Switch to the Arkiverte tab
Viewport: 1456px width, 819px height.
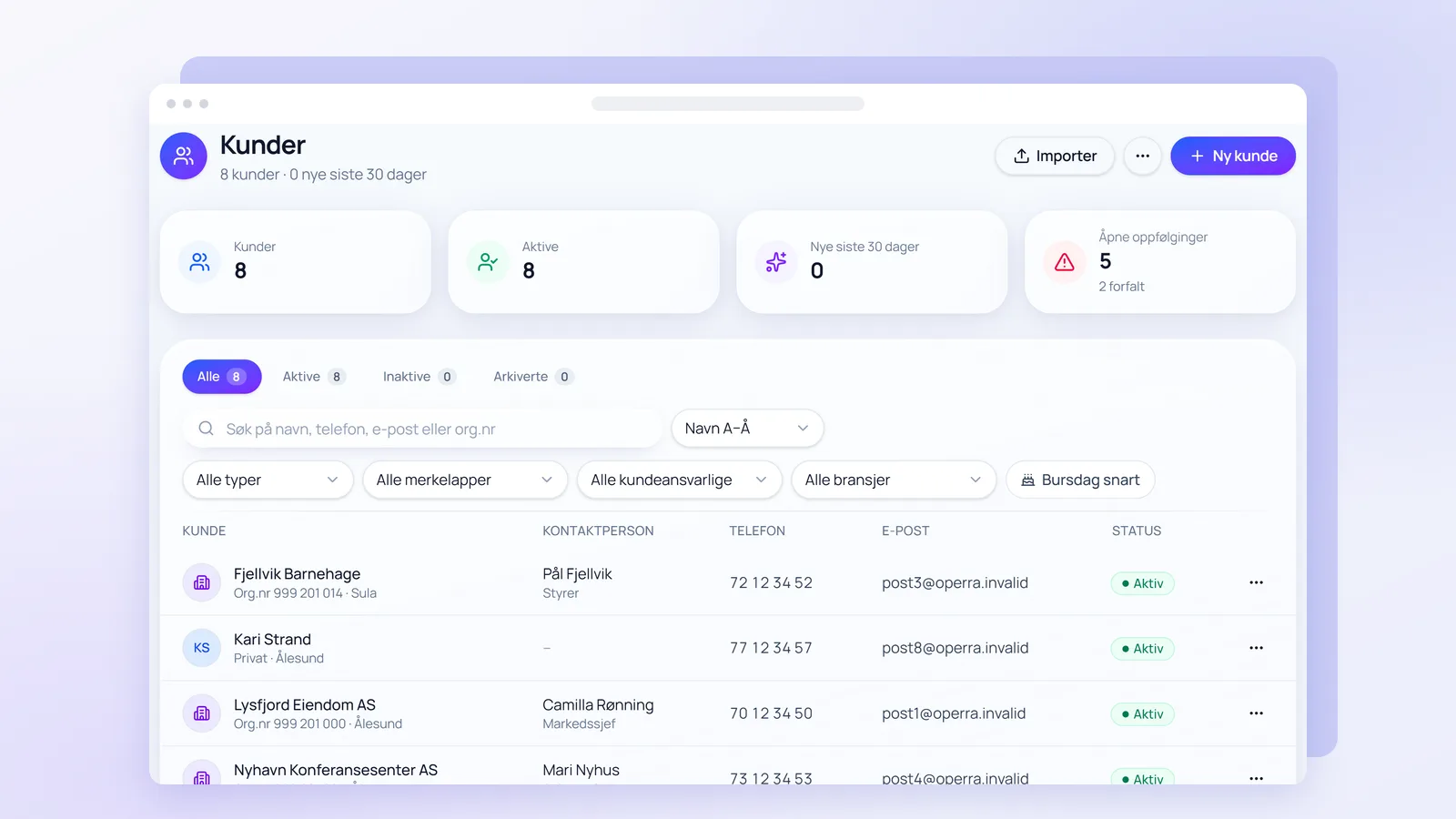coord(533,377)
